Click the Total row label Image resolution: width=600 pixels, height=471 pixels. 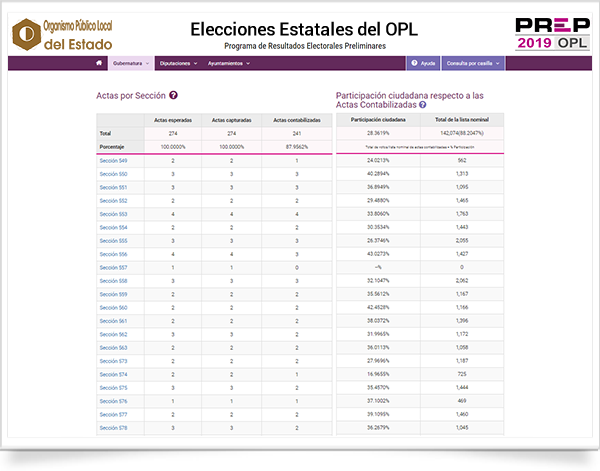coord(105,134)
